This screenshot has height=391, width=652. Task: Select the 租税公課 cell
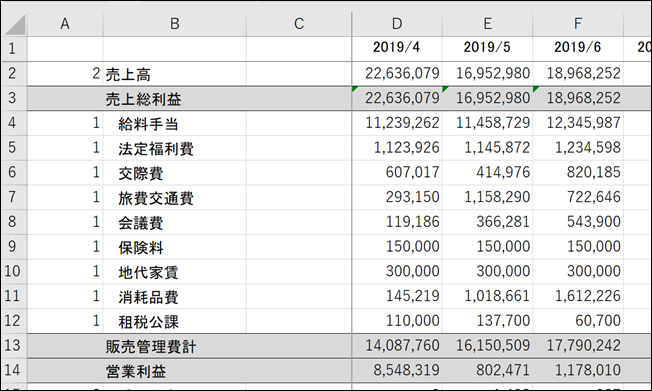click(174, 321)
